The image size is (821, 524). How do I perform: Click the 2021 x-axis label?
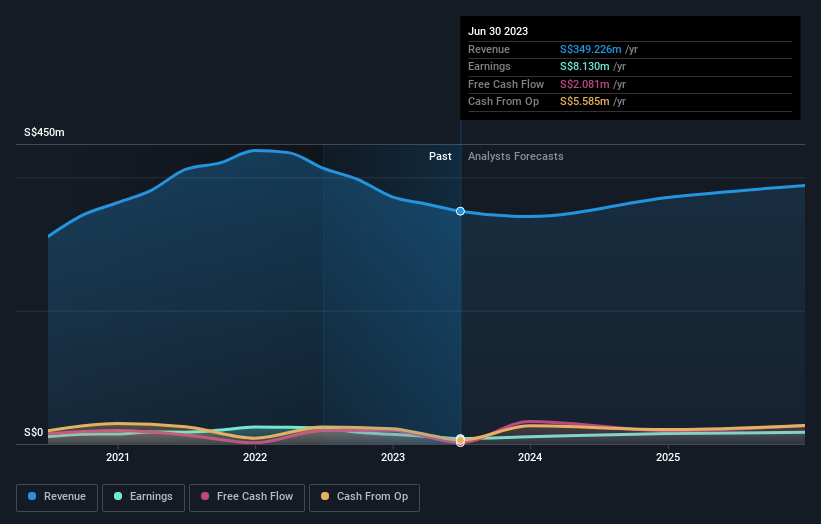click(x=117, y=457)
